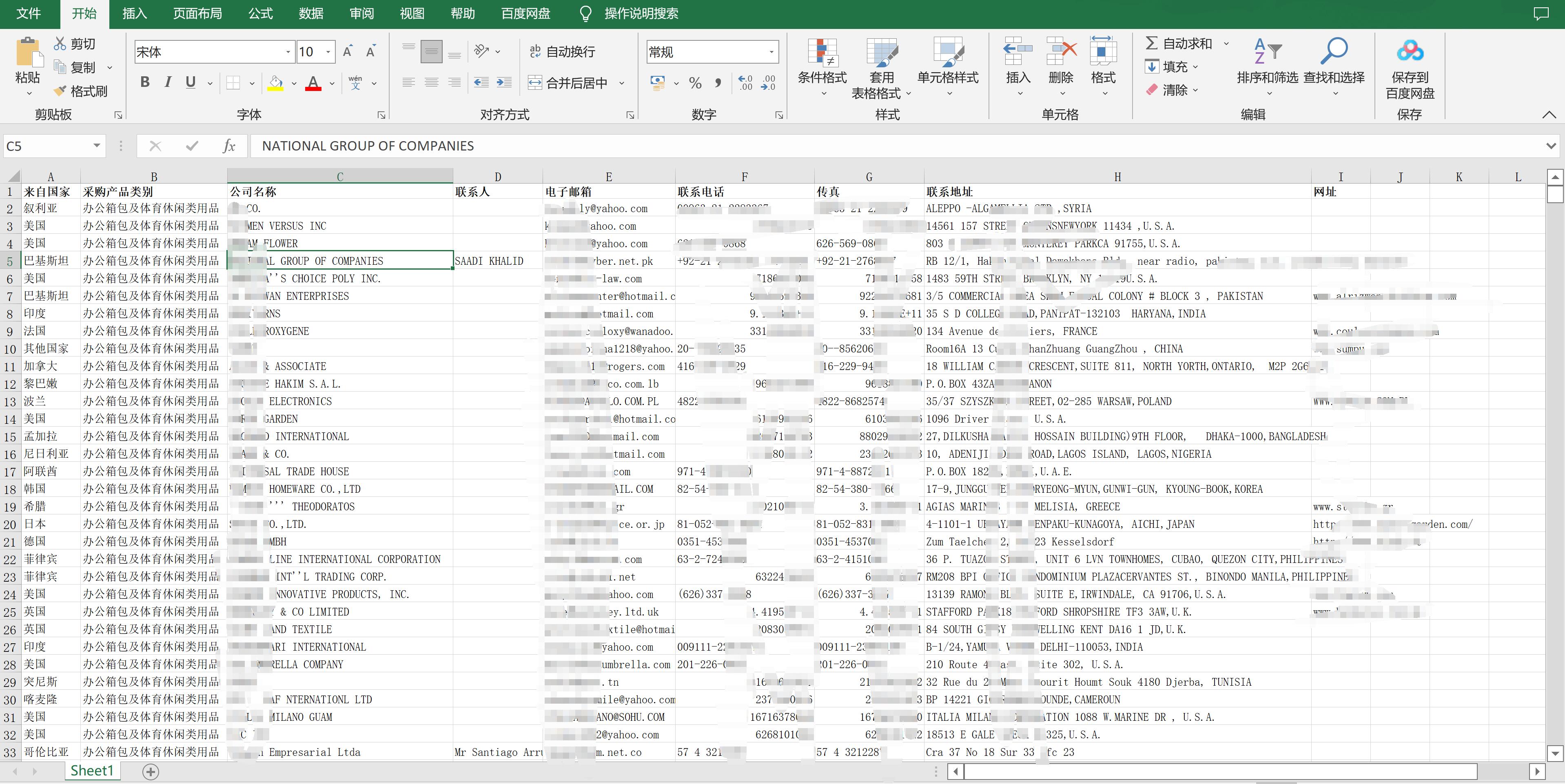Open 排序和筛选 sort and filter
1565x784 pixels.
point(1268,67)
